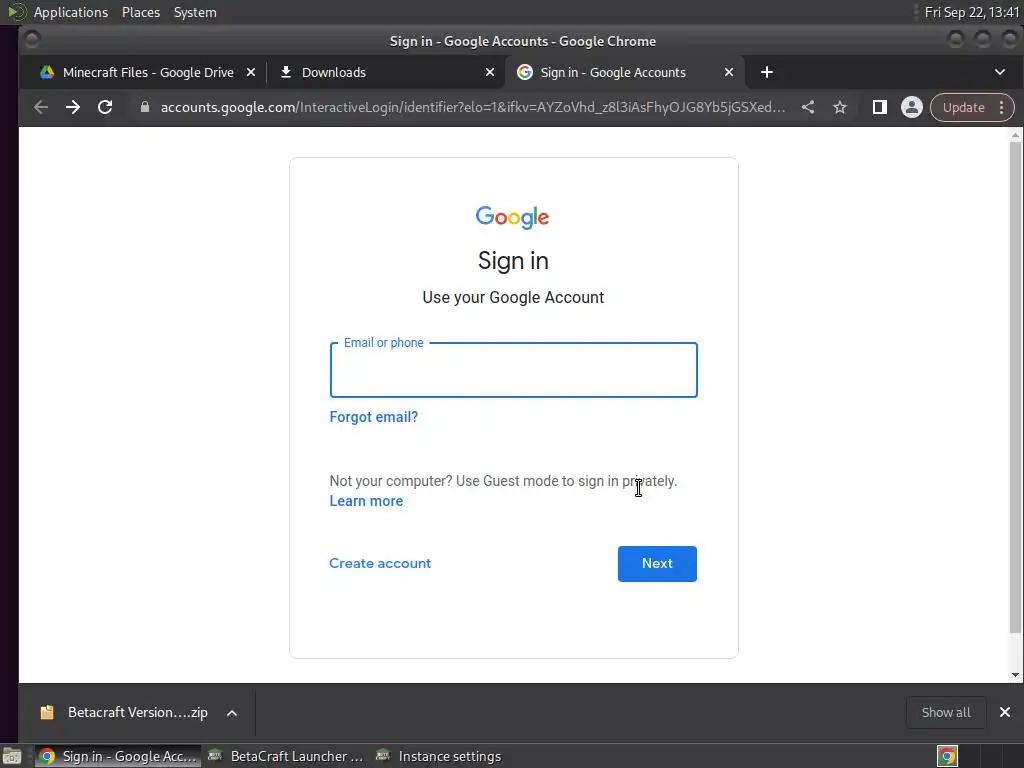Expand the tab search dropdown arrow
The image size is (1024, 768).
[x=1000, y=72]
